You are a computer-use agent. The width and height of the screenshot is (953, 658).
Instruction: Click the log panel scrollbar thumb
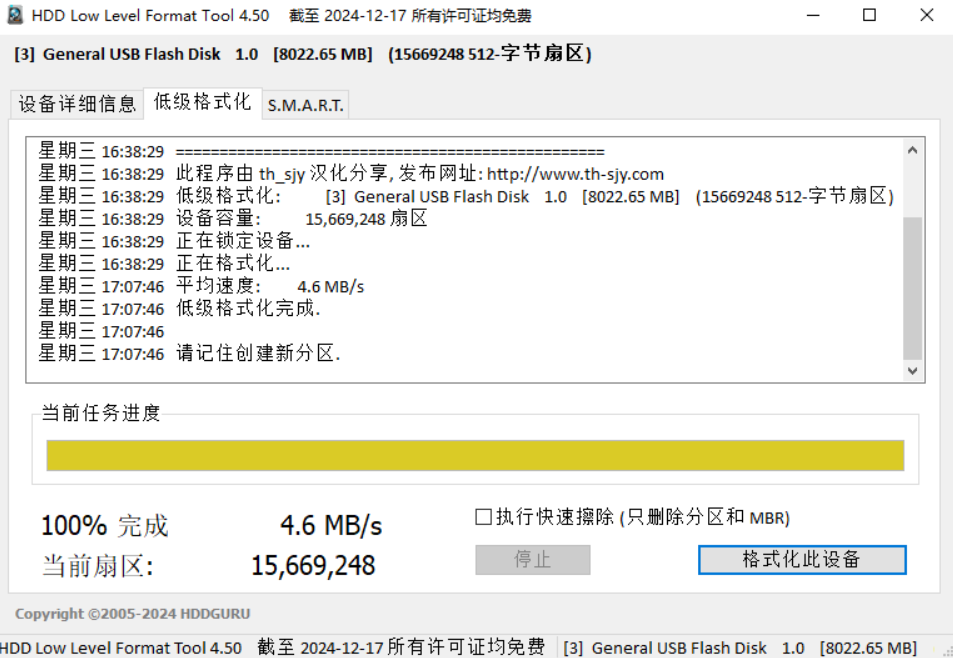(x=912, y=287)
